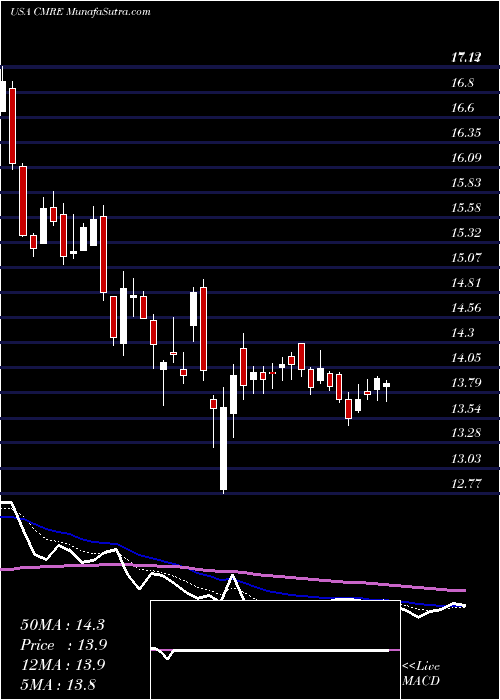
Task: Click the 13.03 price axis label
Action: (x=466, y=459)
